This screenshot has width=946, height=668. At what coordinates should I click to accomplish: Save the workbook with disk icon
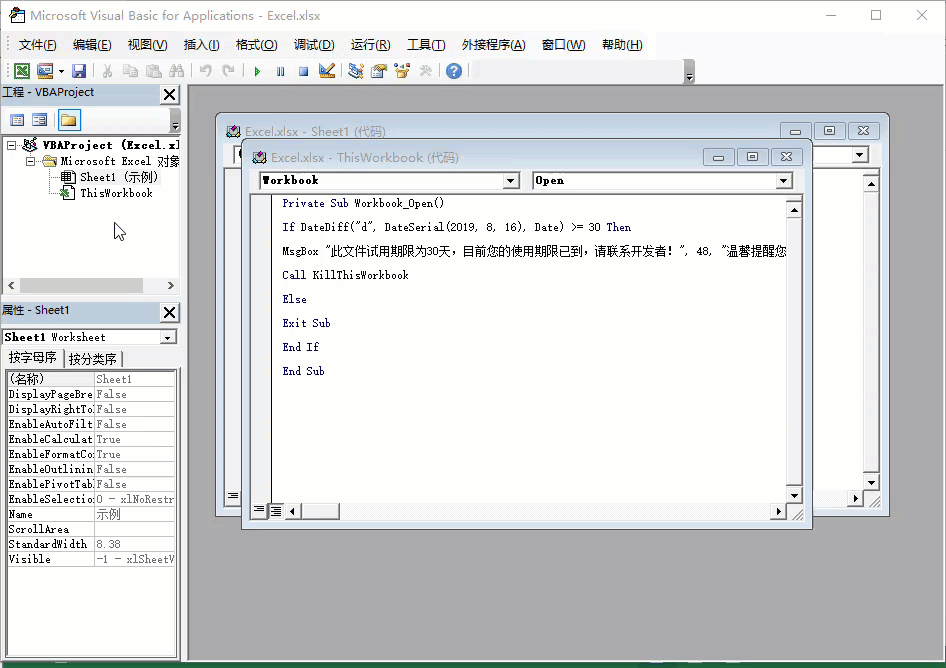[78, 71]
